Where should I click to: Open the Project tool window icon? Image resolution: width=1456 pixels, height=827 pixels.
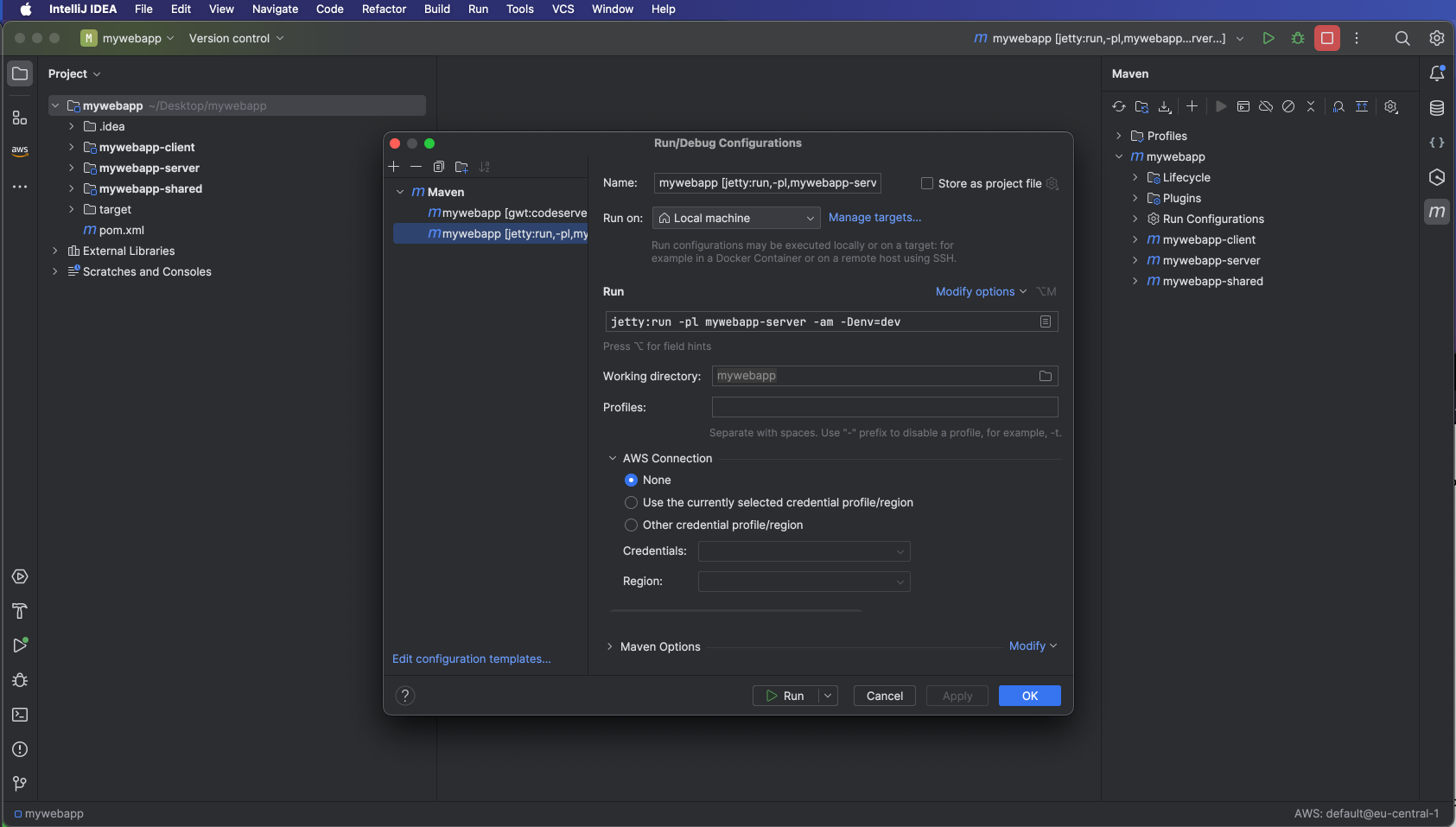[20, 73]
